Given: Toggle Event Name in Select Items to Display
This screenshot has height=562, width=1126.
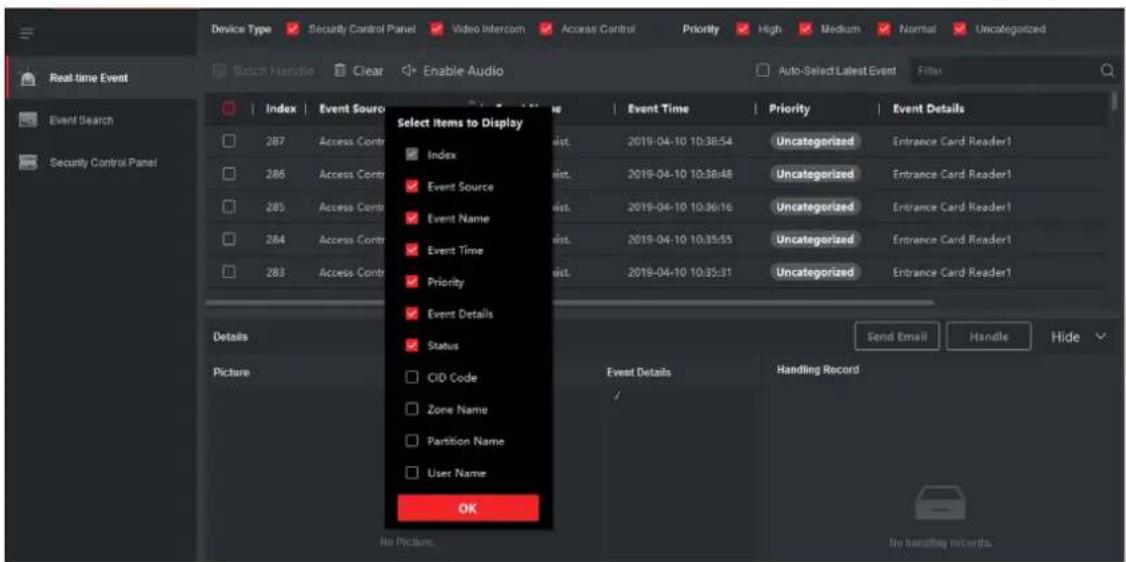Looking at the screenshot, I should 412,218.
